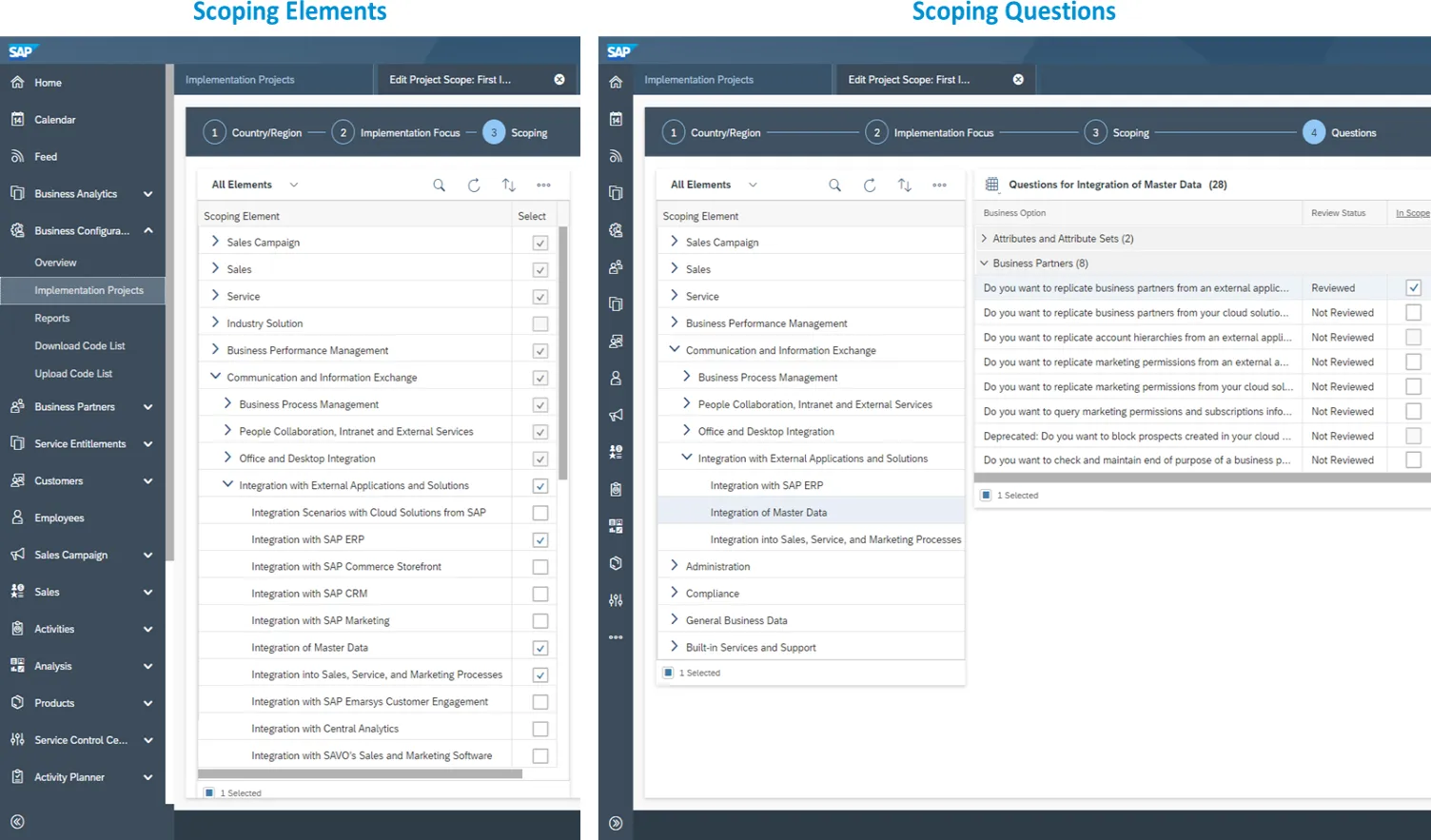Collapse Communication and Information Exchange
The width and height of the screenshot is (1431, 840).
coord(214,377)
